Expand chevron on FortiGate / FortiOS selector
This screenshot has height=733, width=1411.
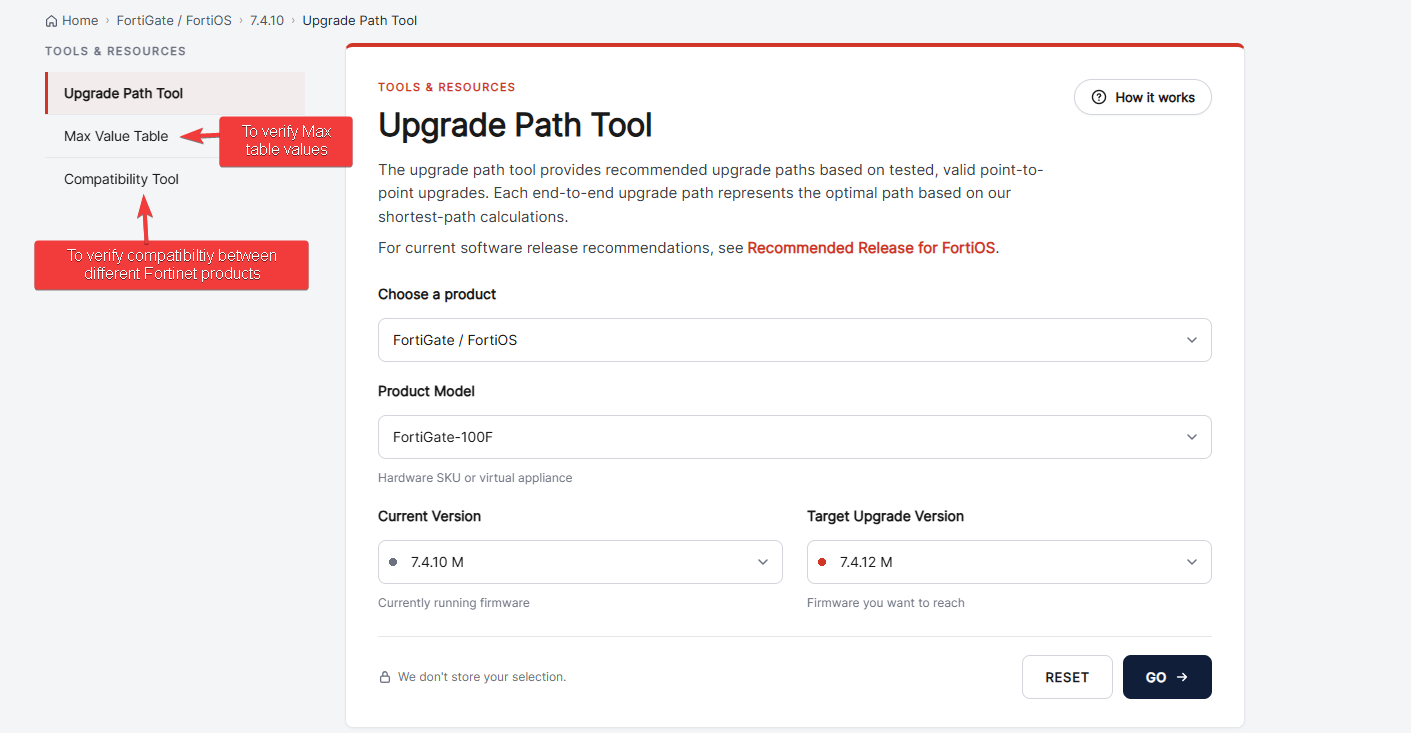click(1191, 340)
